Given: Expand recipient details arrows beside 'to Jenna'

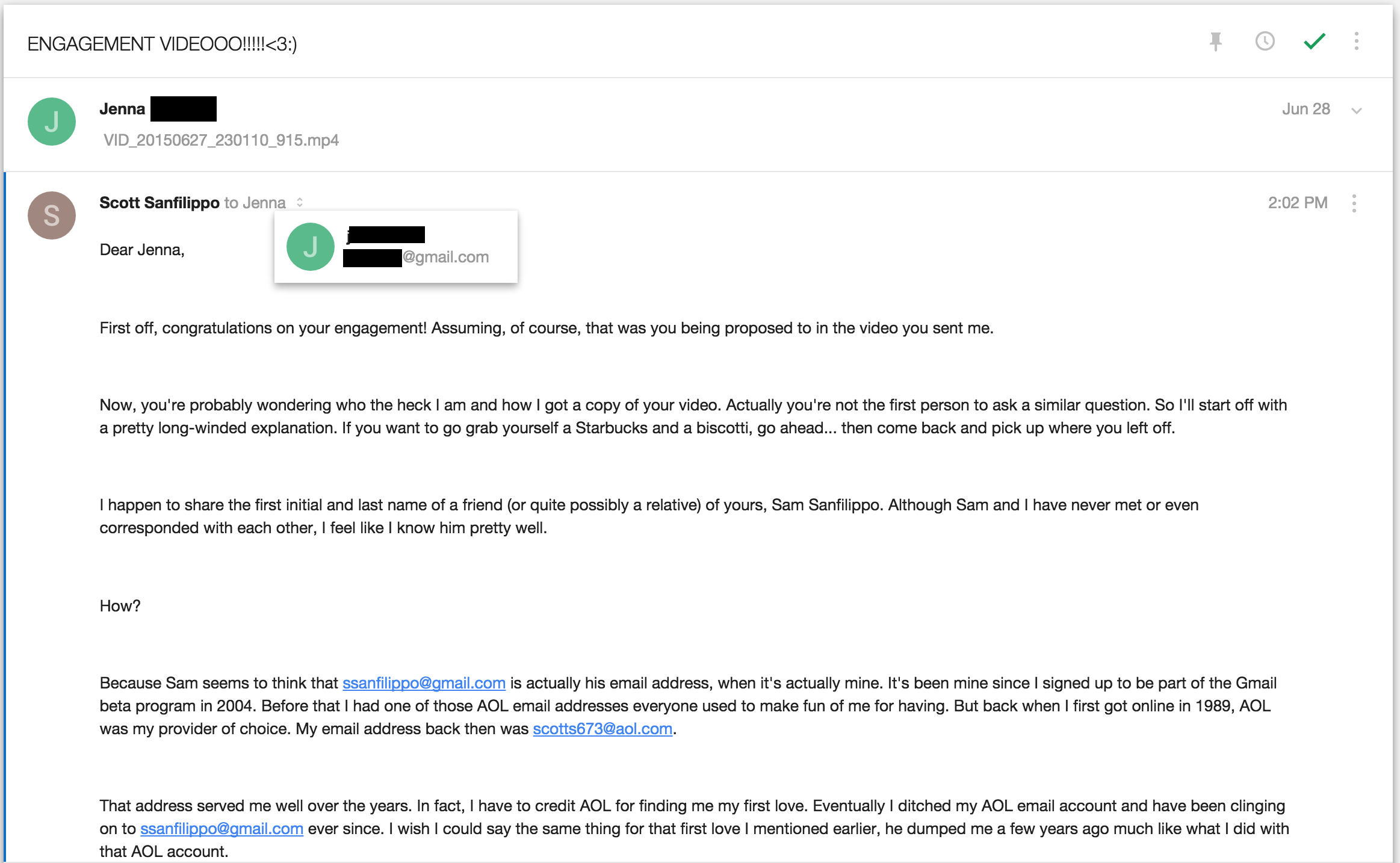Looking at the screenshot, I should [300, 203].
